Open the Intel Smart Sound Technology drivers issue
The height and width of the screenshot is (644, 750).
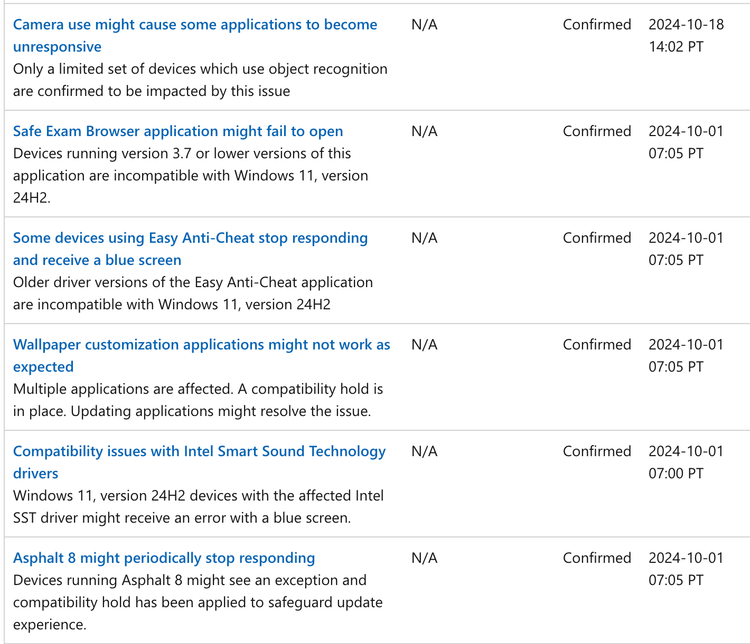[x=199, y=462]
